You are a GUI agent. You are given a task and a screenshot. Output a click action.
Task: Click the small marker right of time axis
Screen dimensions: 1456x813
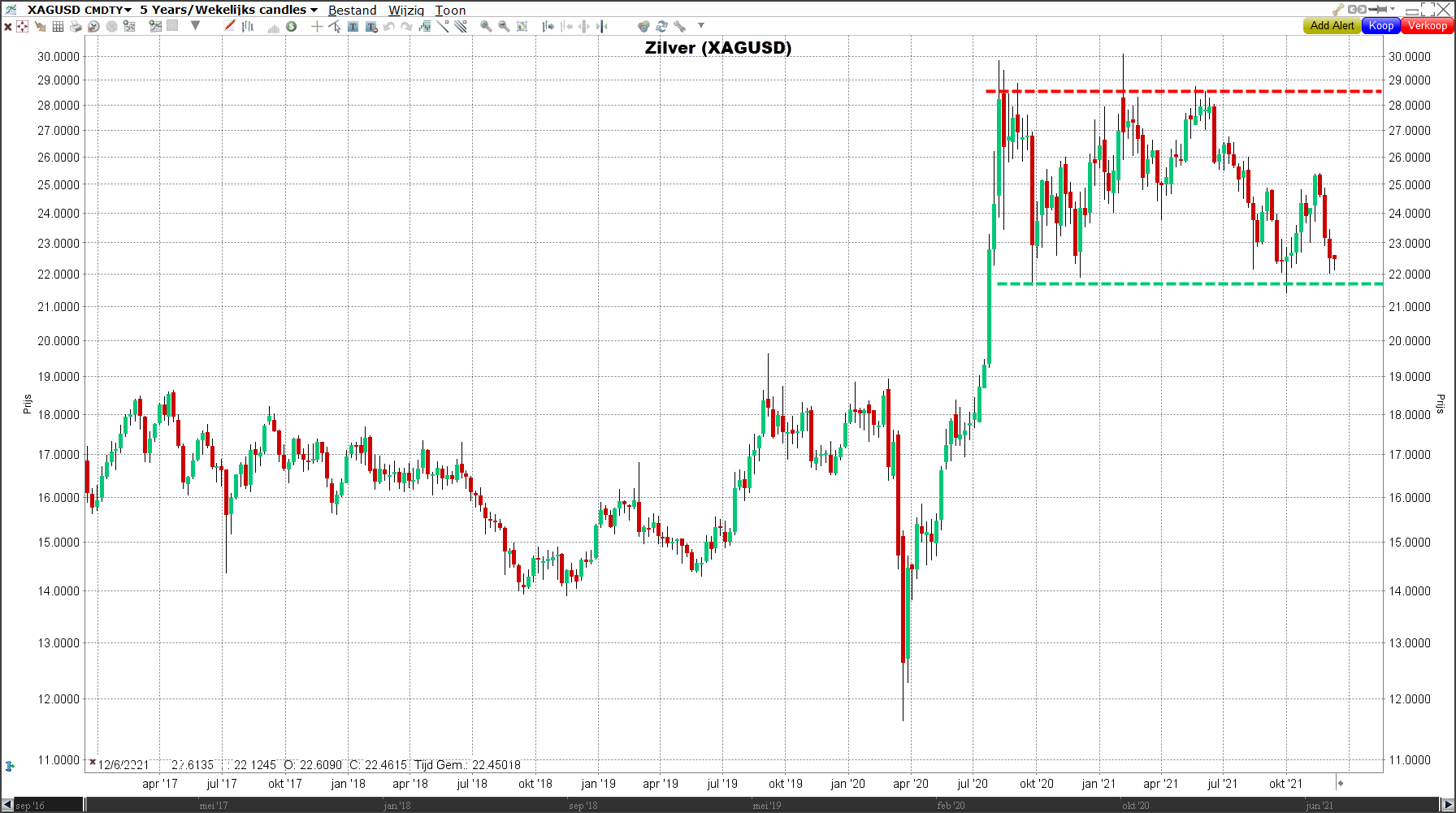(x=1341, y=783)
